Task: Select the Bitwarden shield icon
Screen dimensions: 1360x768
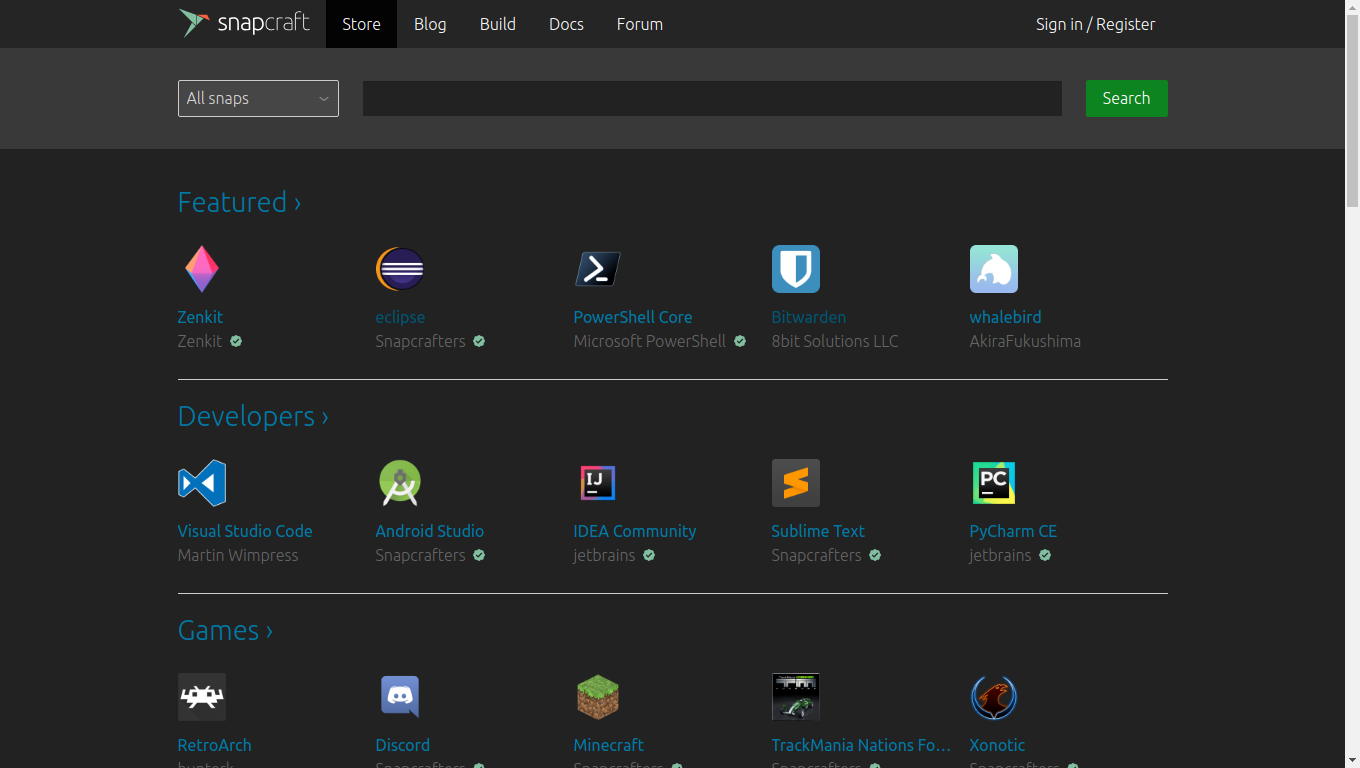Action: (x=795, y=268)
